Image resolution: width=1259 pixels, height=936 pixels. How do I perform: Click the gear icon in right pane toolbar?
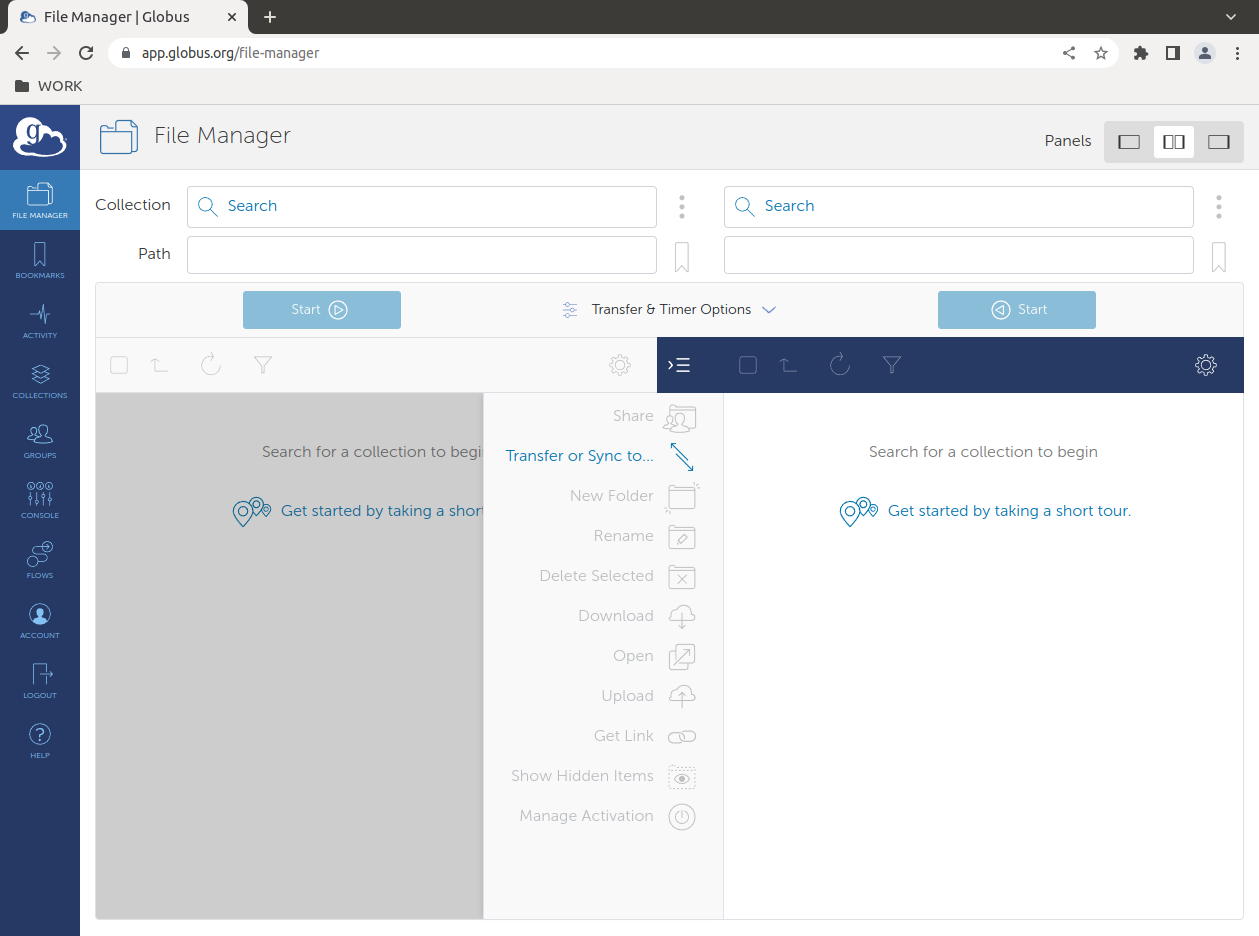1205,365
